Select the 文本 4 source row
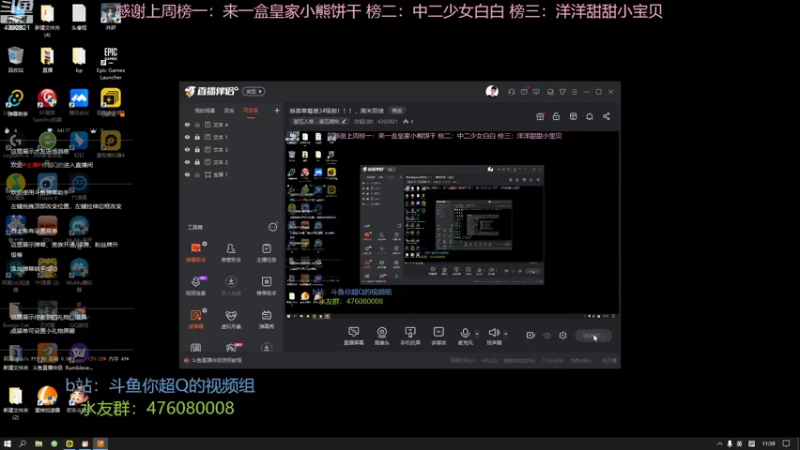800x450 pixels. [232, 124]
